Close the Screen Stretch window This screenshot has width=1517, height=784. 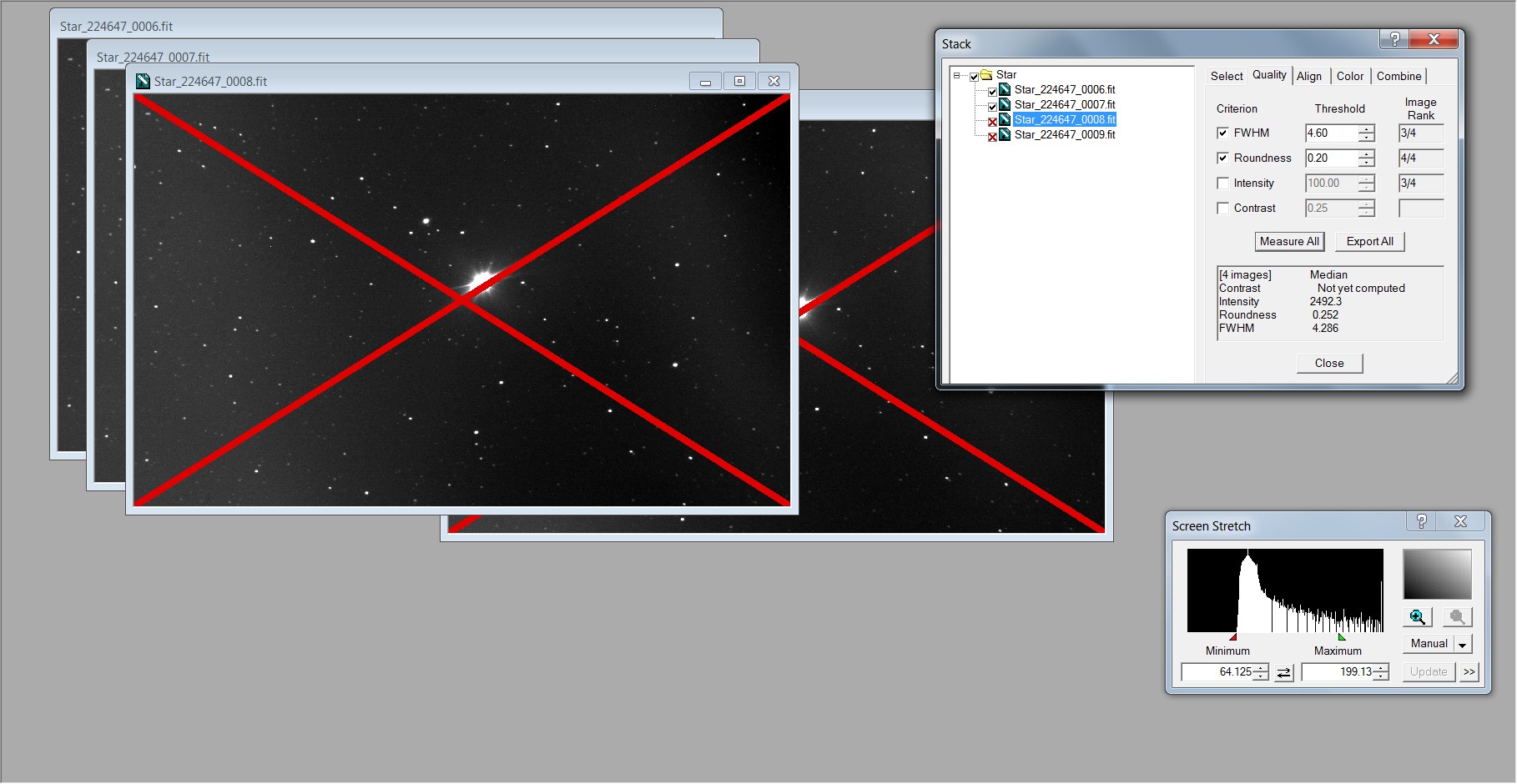click(1460, 521)
